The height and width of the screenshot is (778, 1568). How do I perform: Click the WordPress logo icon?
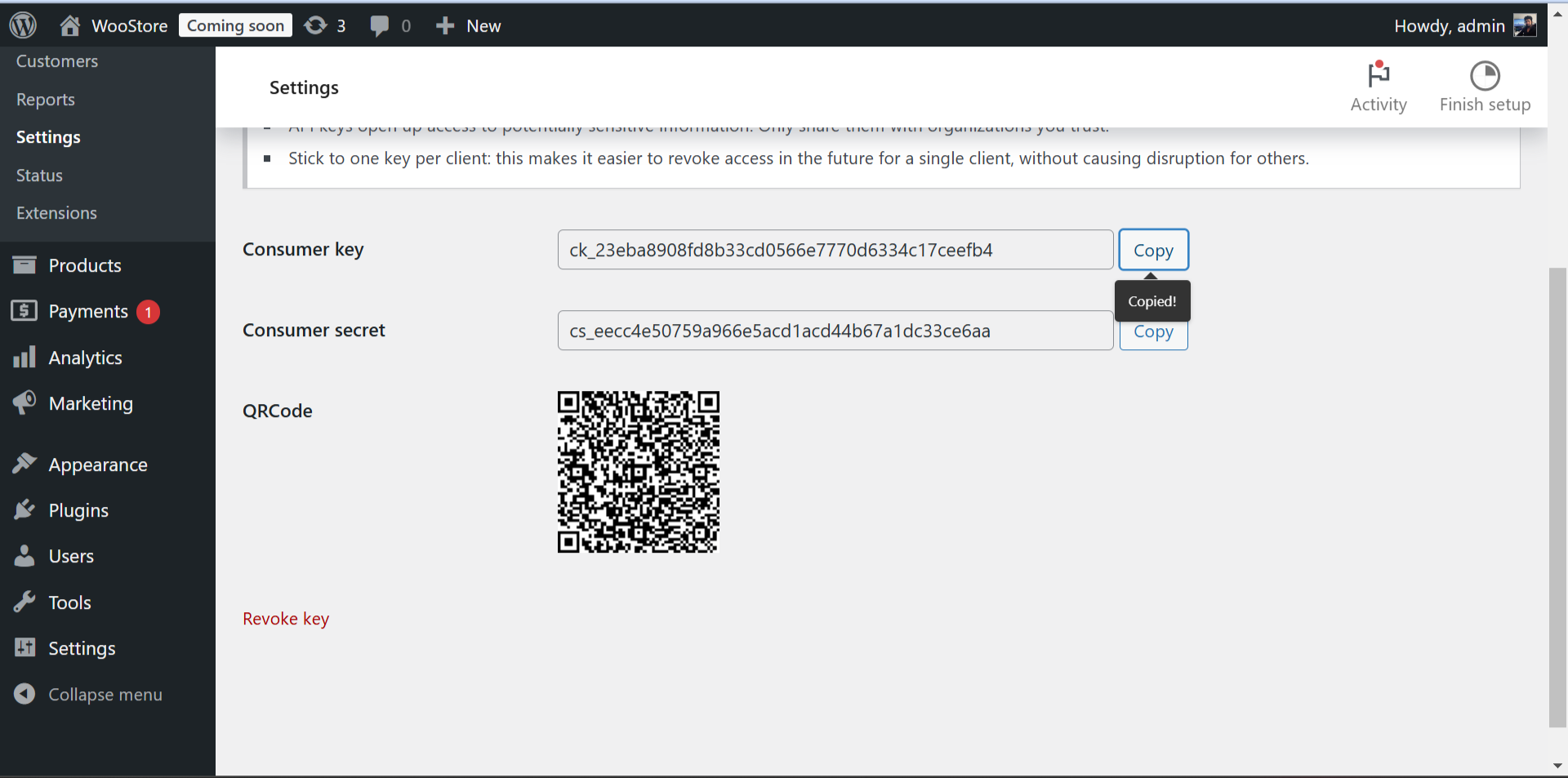[x=23, y=25]
